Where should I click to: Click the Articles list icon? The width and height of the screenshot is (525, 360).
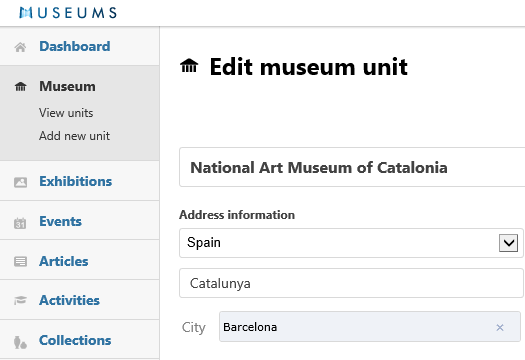click(x=20, y=262)
